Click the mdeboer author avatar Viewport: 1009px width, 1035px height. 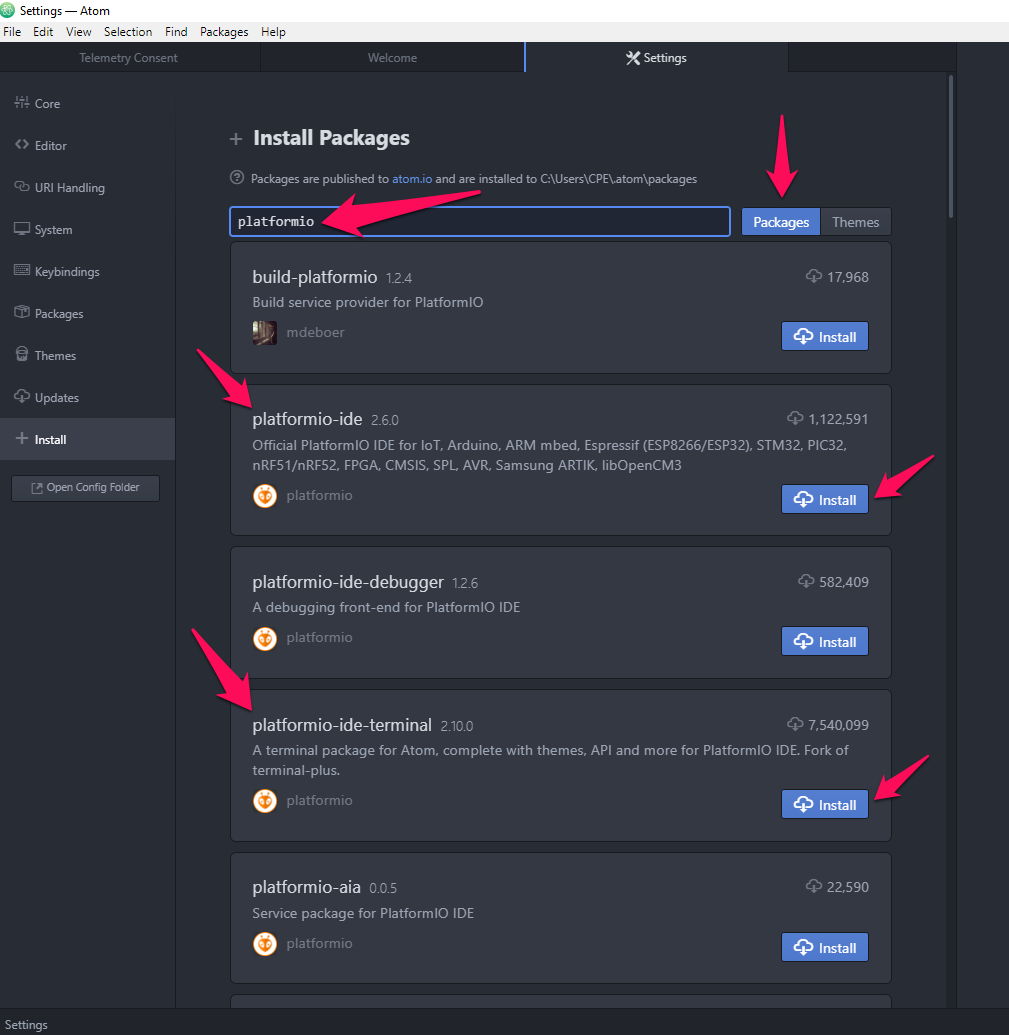click(x=265, y=333)
